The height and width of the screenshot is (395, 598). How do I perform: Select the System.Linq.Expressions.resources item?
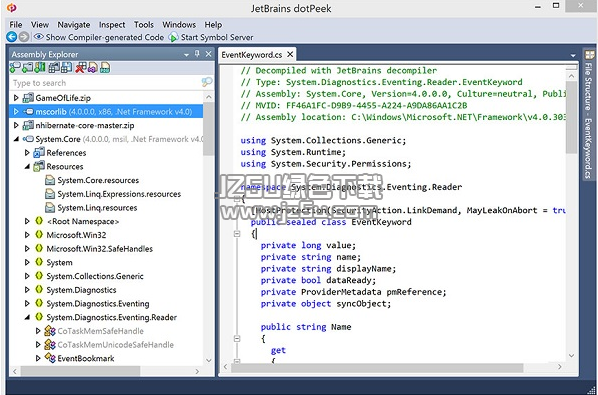119,194
